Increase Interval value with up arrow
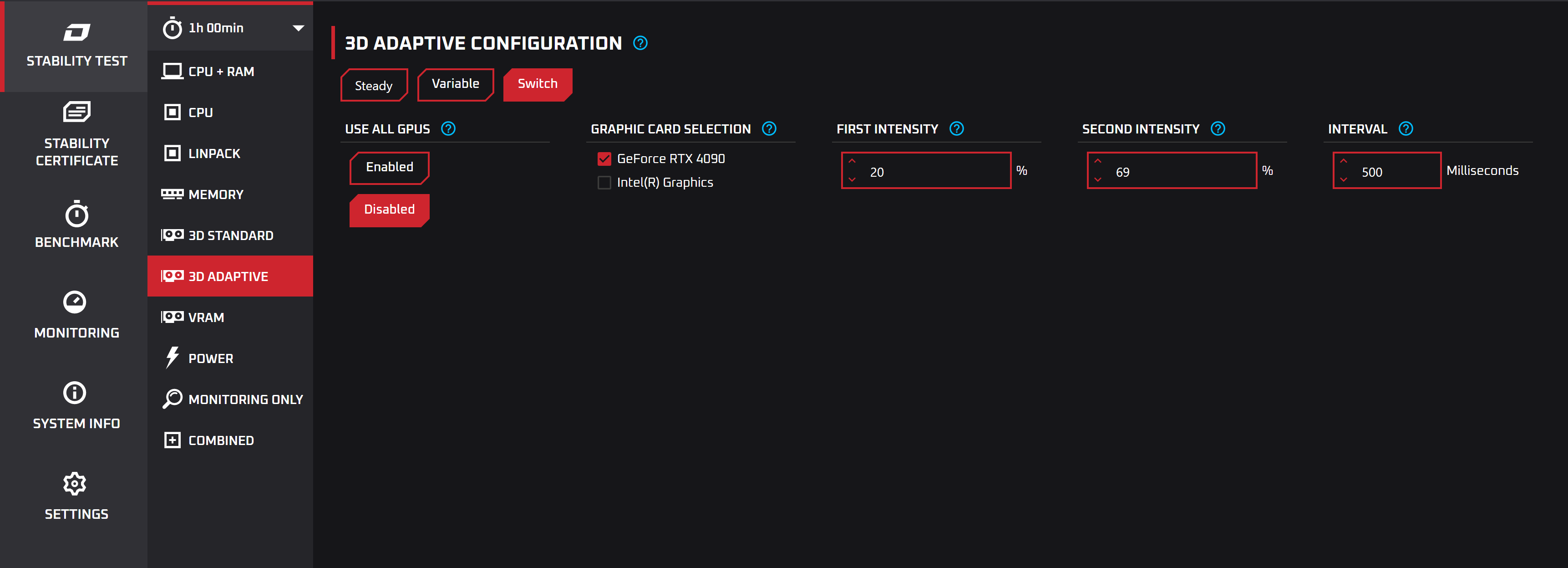Screen dimensions: 1568x568 click(x=1344, y=162)
